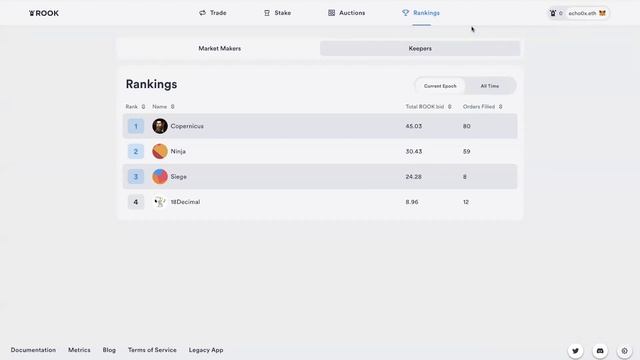Image resolution: width=640 pixels, height=360 pixels.
Task: Click the ROOK logo
Action: (44, 13)
